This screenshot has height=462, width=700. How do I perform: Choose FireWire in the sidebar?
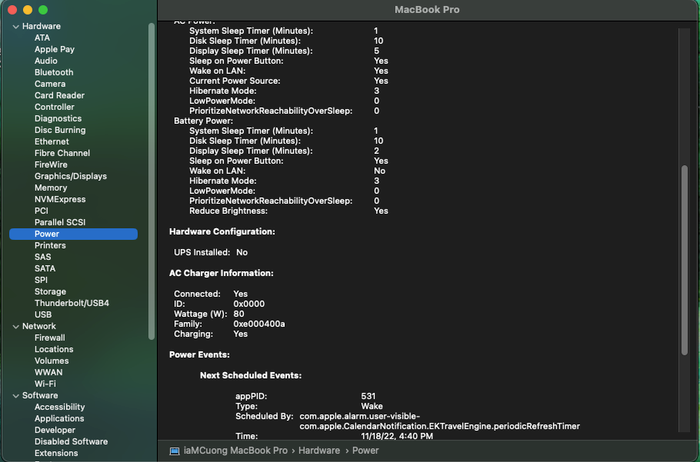click(51, 165)
